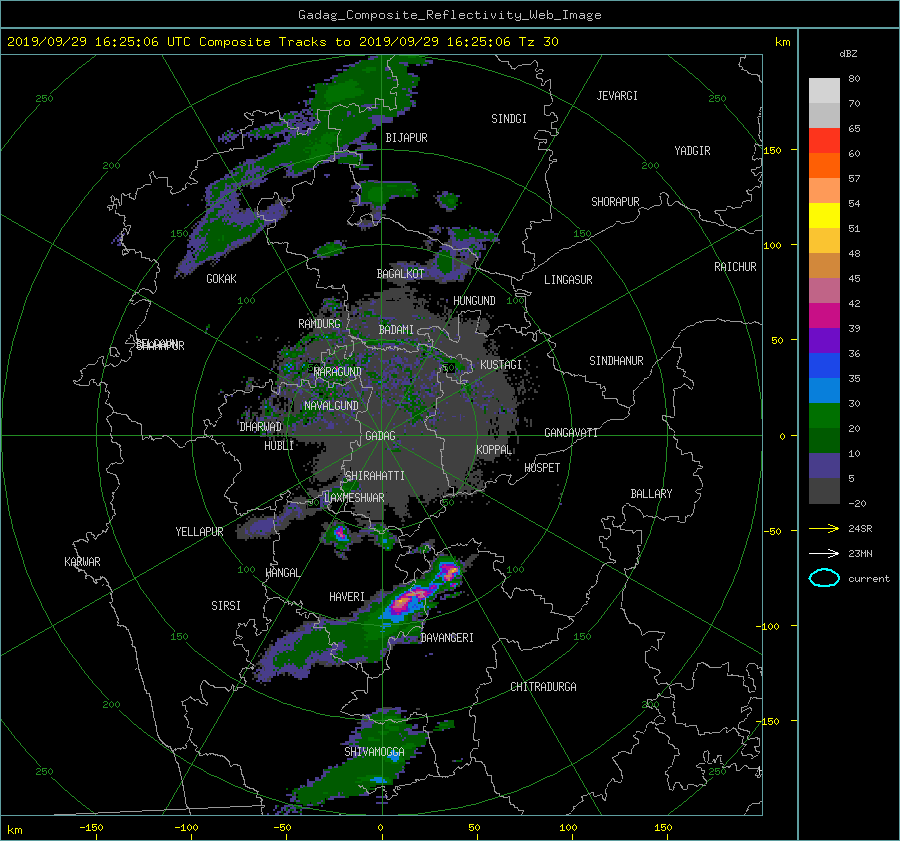Click the GADAG radar center label

point(380,436)
